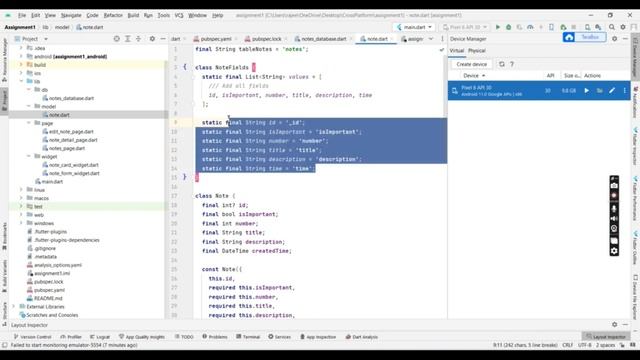The image size is (640, 360).
Task: Refresh the device list in Device Manager
Action: [502, 64]
